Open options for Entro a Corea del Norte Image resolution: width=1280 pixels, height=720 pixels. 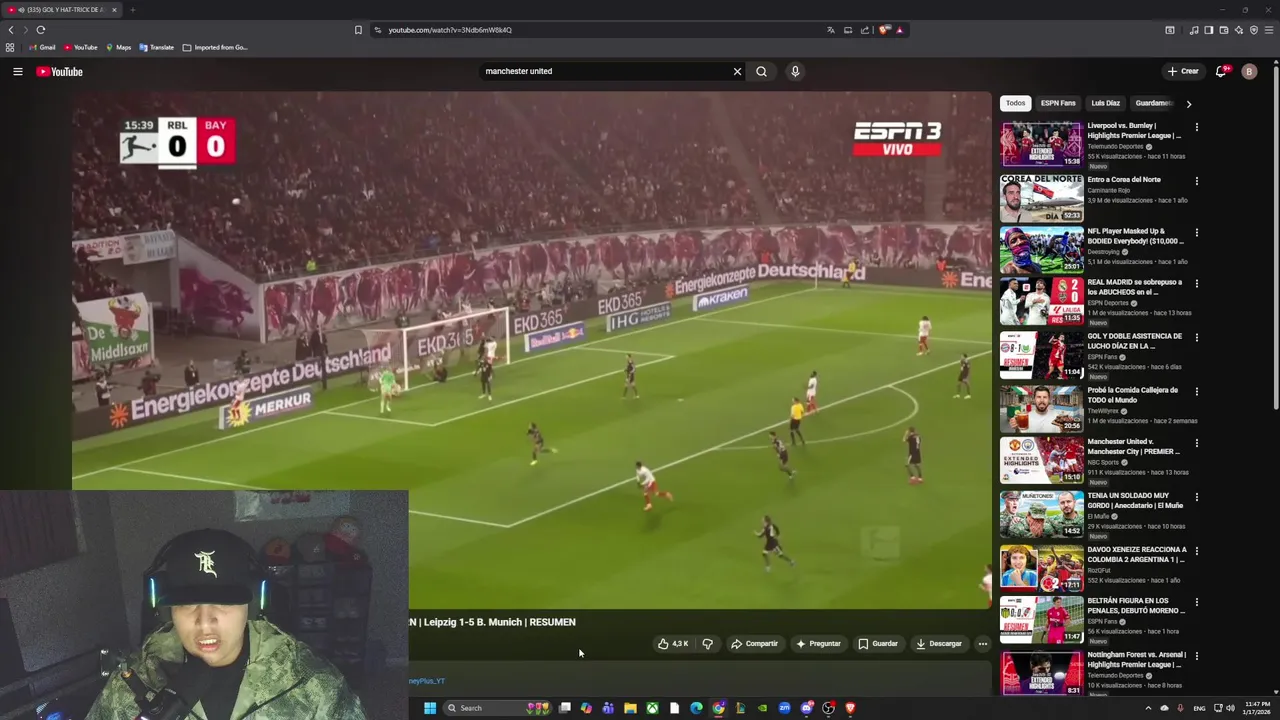[x=1196, y=181]
